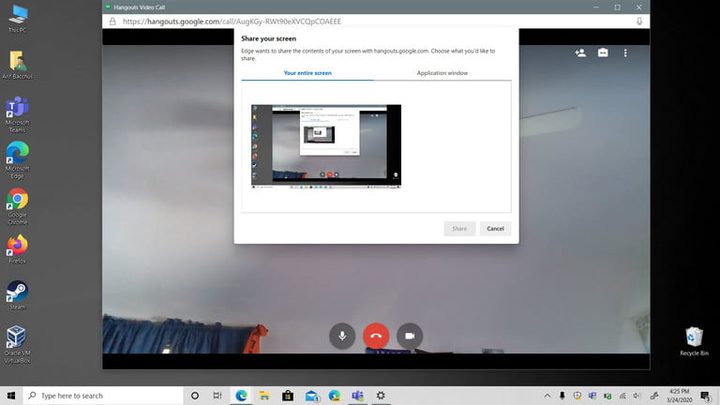This screenshot has width=720, height=405.
Task: Click the Hangouts URL address field
Action: (232, 22)
